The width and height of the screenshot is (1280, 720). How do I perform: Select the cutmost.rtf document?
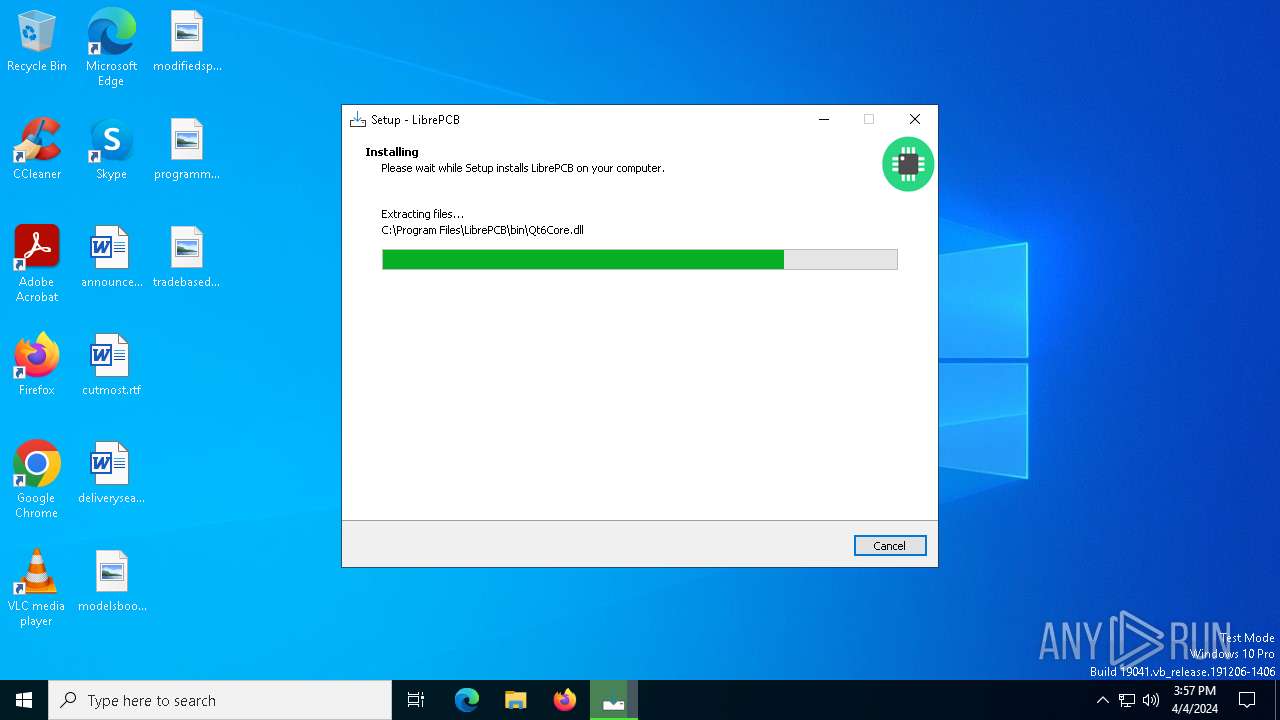click(x=111, y=366)
